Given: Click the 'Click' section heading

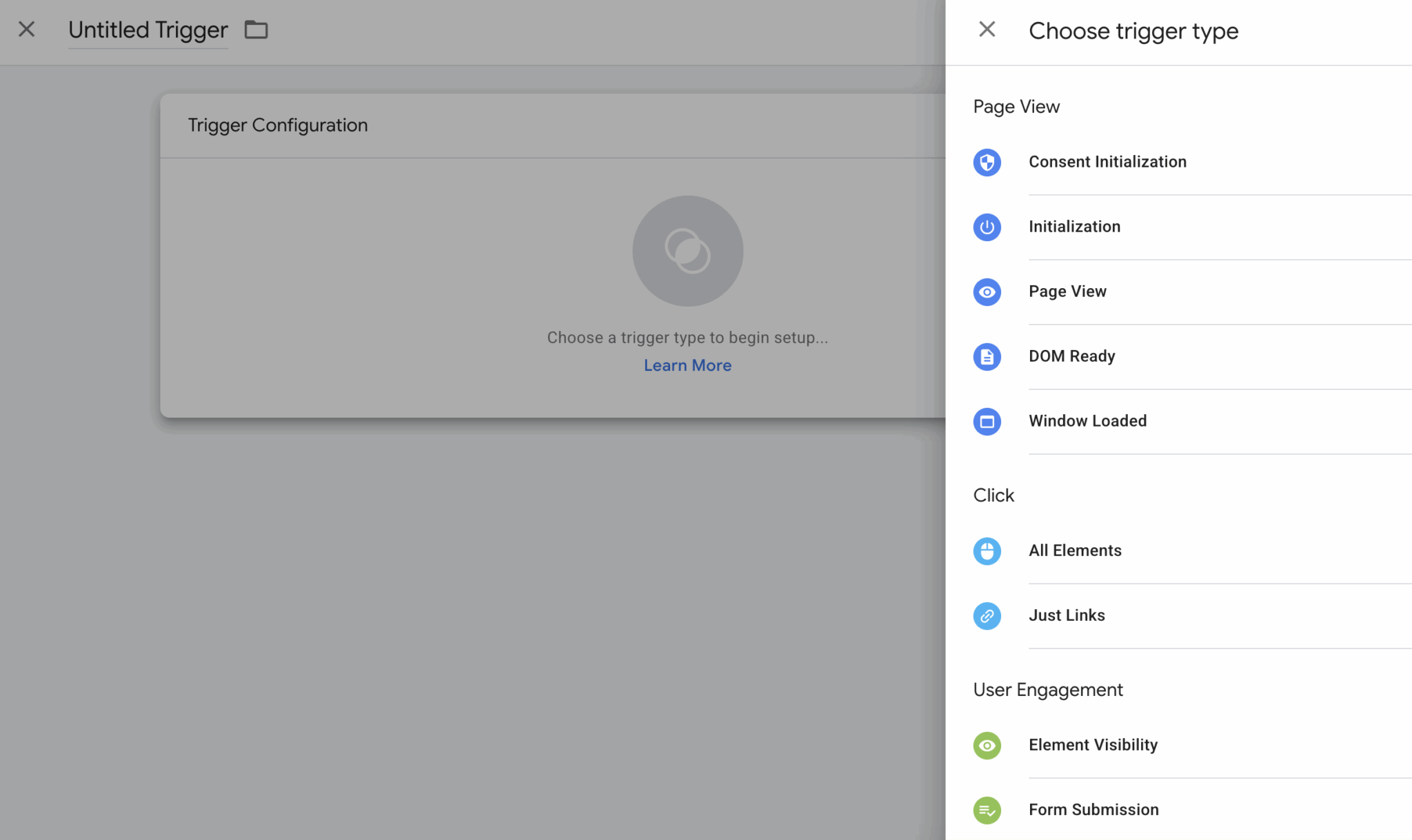Looking at the screenshot, I should 994,495.
